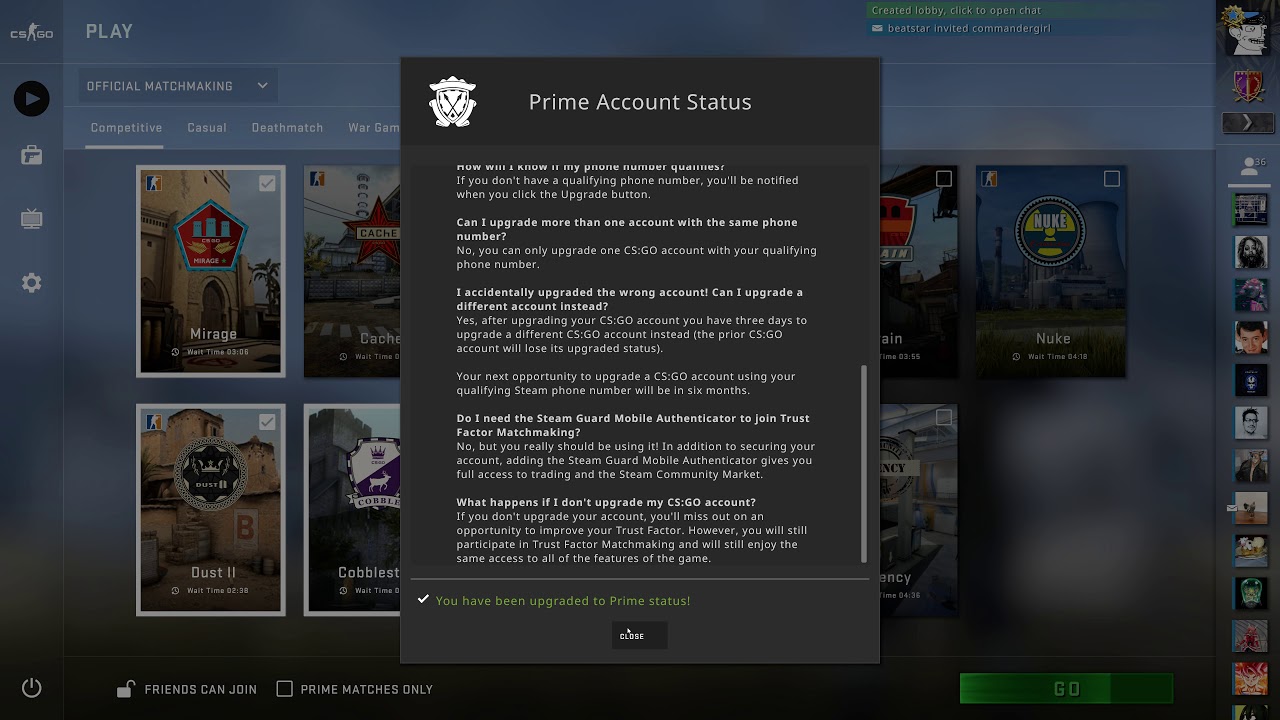Close the Prime Account Status dialog
1280x720 pixels.
tap(639, 636)
